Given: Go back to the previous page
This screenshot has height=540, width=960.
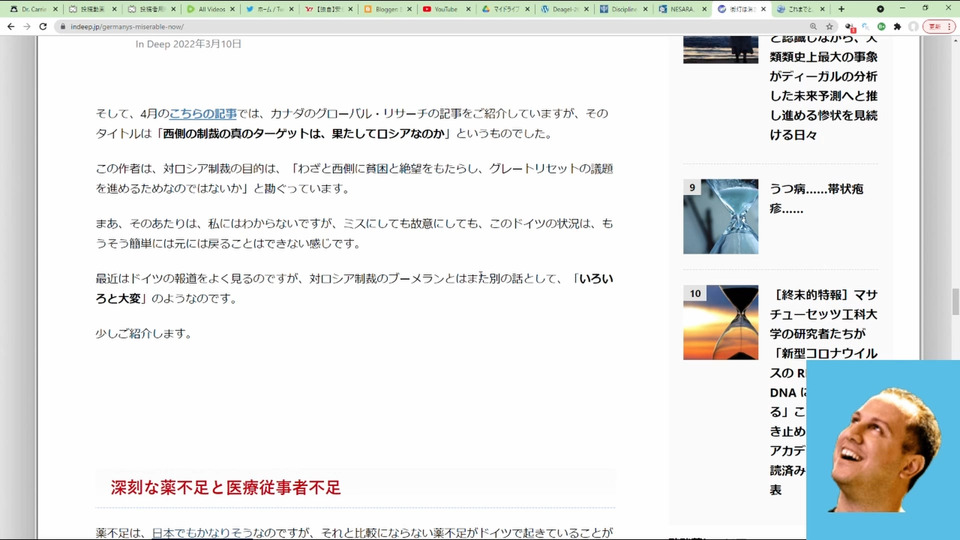Looking at the screenshot, I should pyautogui.click(x=10, y=26).
